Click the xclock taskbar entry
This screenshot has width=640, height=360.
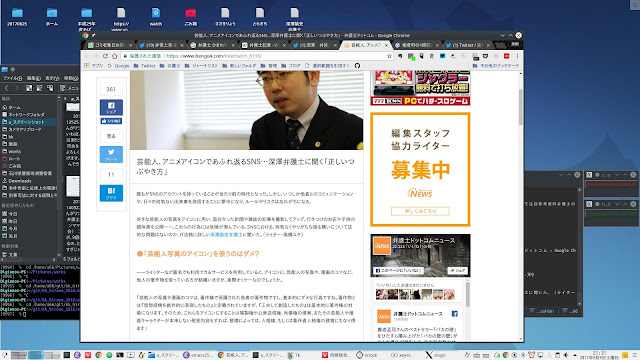(x=367, y=355)
